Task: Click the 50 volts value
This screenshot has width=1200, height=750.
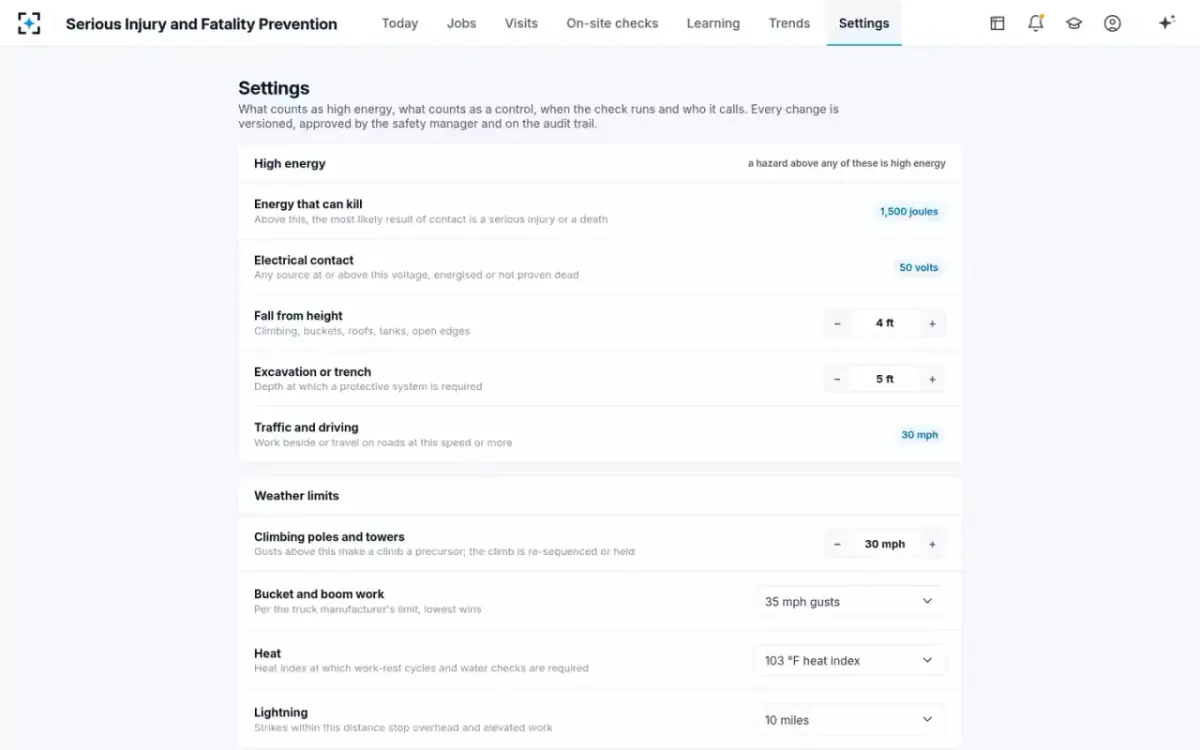Action: click(x=919, y=267)
